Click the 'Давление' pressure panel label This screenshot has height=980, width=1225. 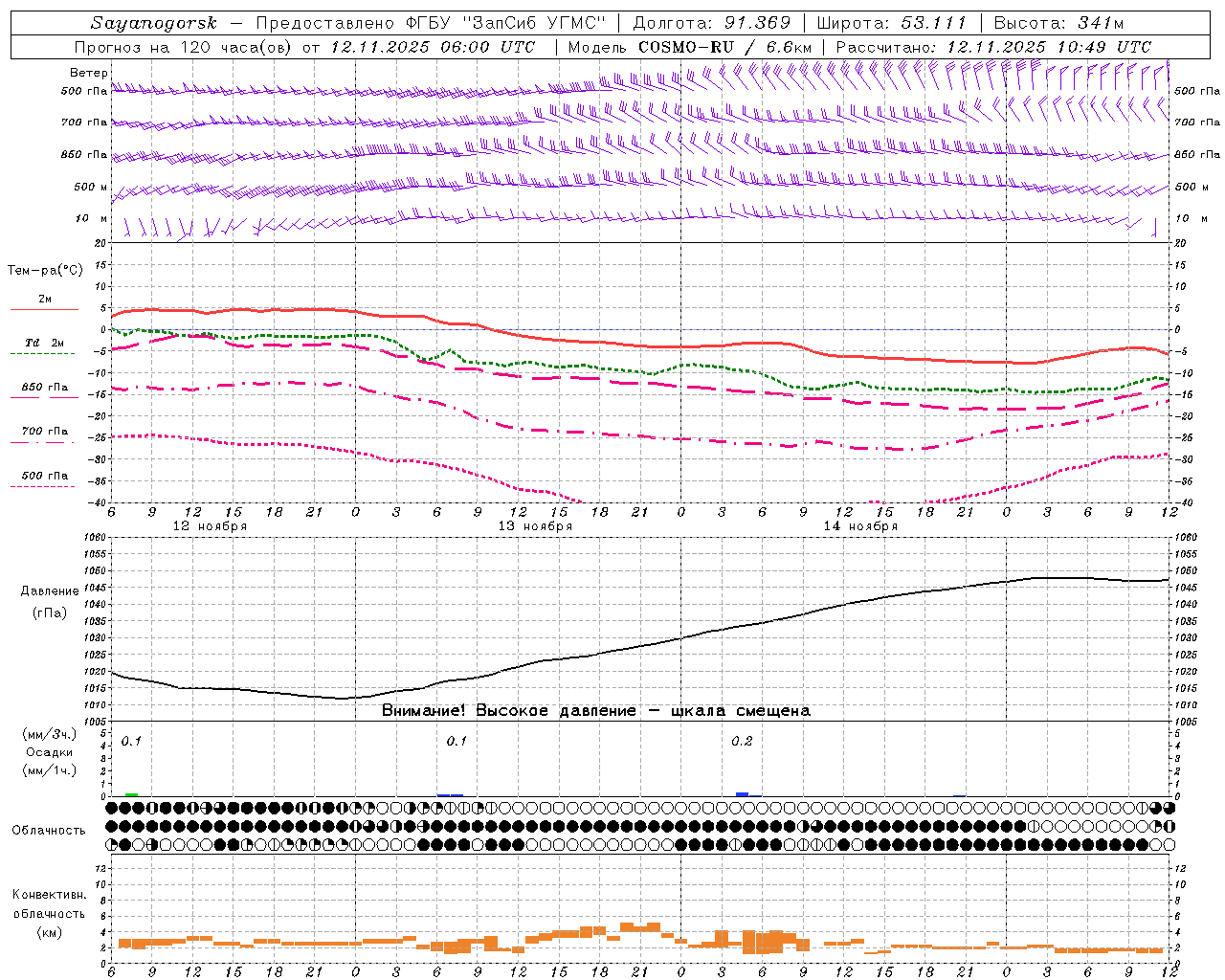(x=50, y=591)
